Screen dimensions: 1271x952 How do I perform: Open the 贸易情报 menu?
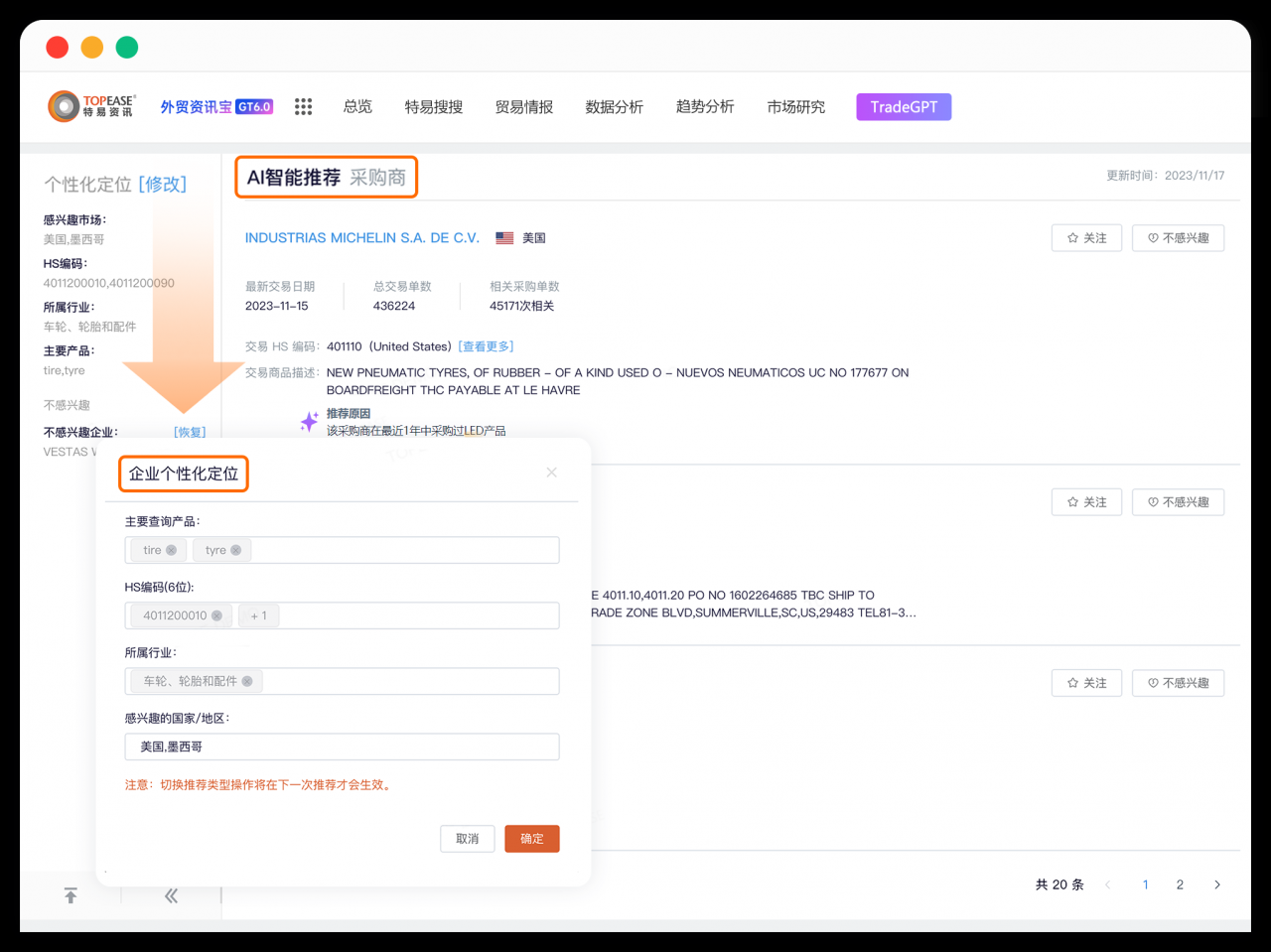[x=524, y=106]
